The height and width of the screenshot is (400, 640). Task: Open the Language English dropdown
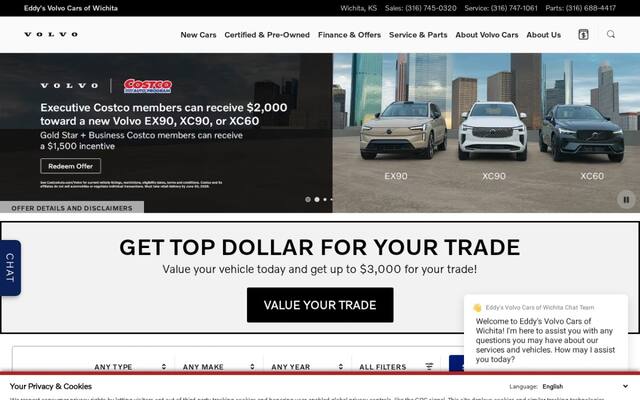[x=584, y=386]
